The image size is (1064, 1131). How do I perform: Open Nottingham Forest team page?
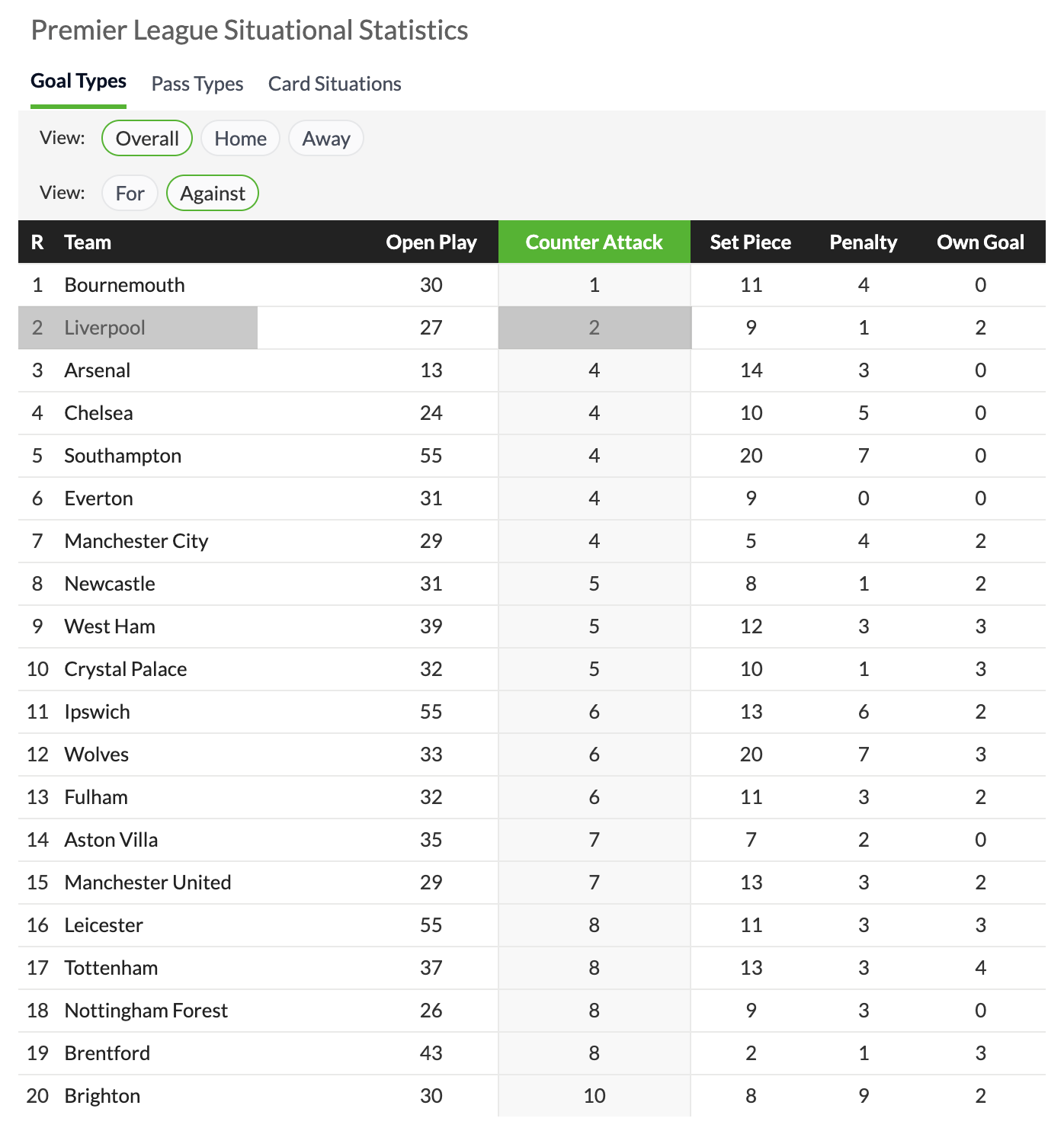(x=146, y=1011)
